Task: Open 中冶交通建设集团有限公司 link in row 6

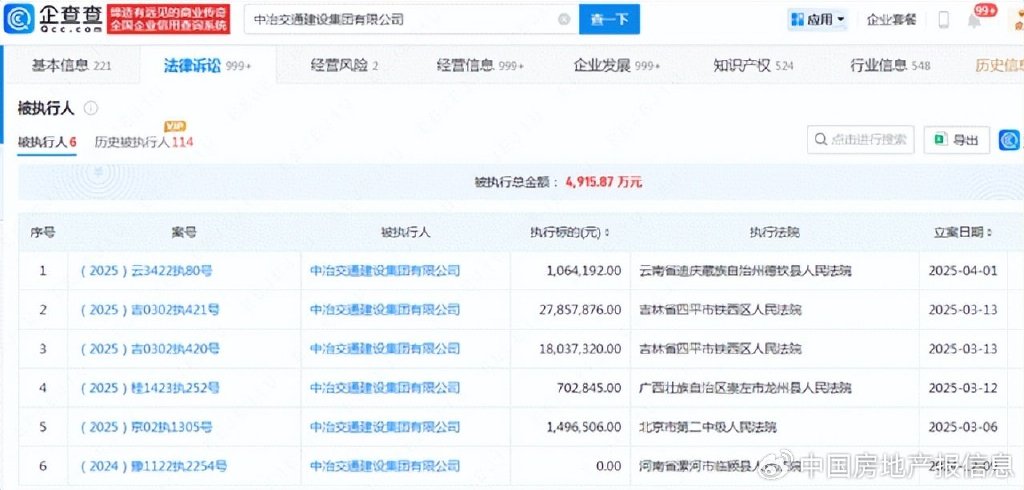Action: [x=385, y=466]
